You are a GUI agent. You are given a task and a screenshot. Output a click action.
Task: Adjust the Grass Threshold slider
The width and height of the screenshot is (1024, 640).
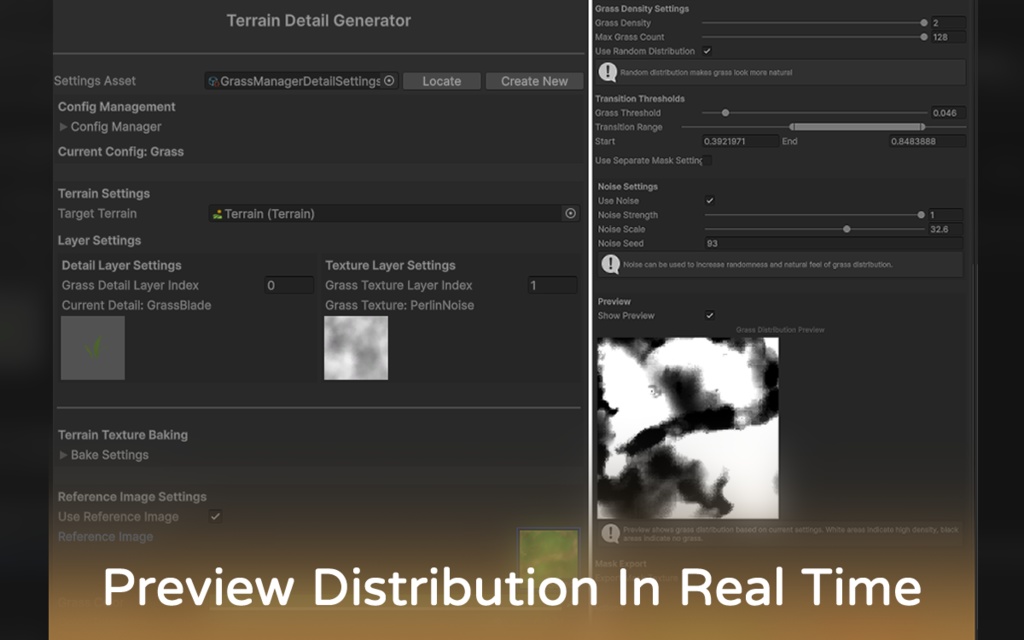(x=814, y=113)
